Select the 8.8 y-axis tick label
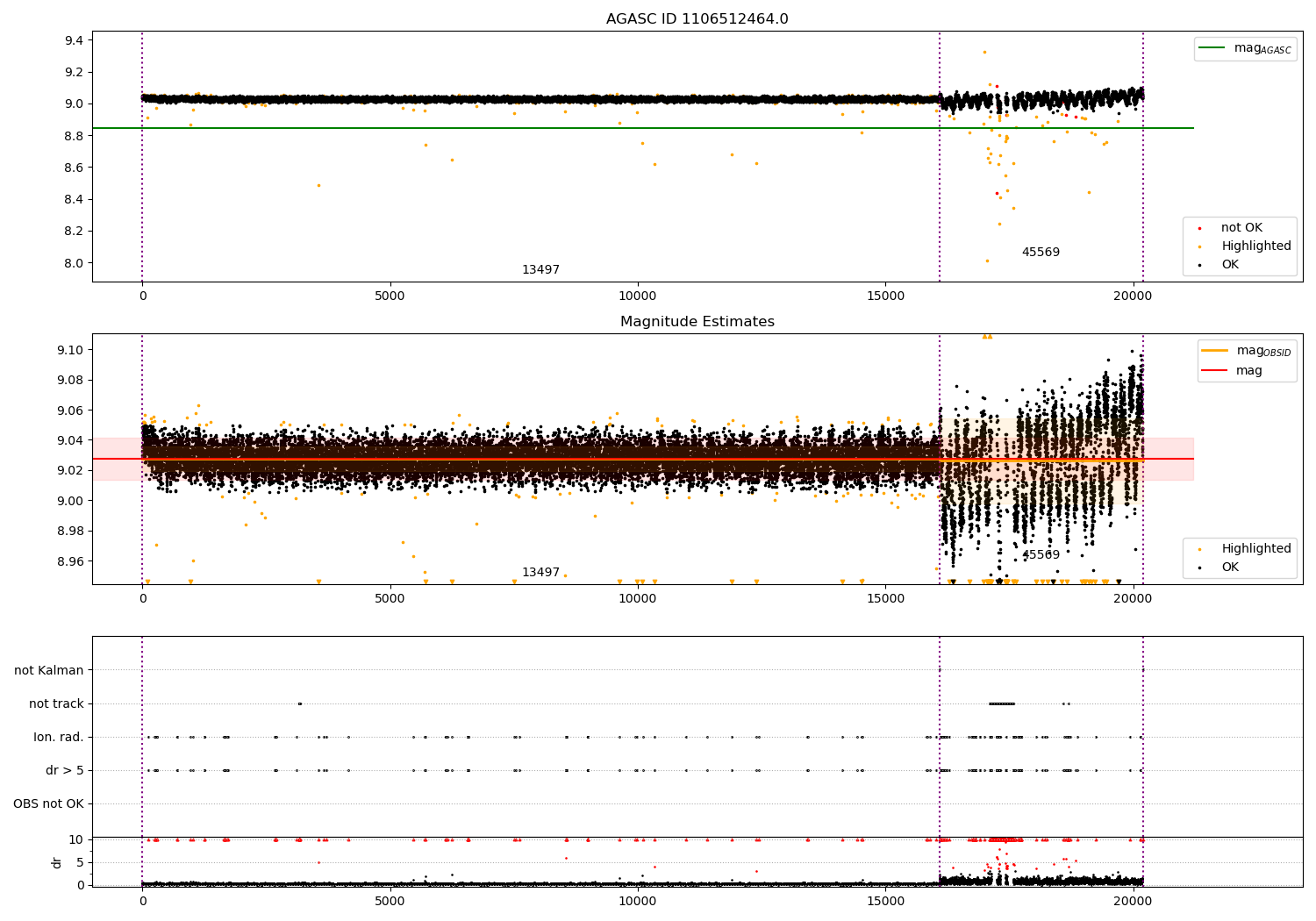The image size is (1316, 921). click(74, 136)
